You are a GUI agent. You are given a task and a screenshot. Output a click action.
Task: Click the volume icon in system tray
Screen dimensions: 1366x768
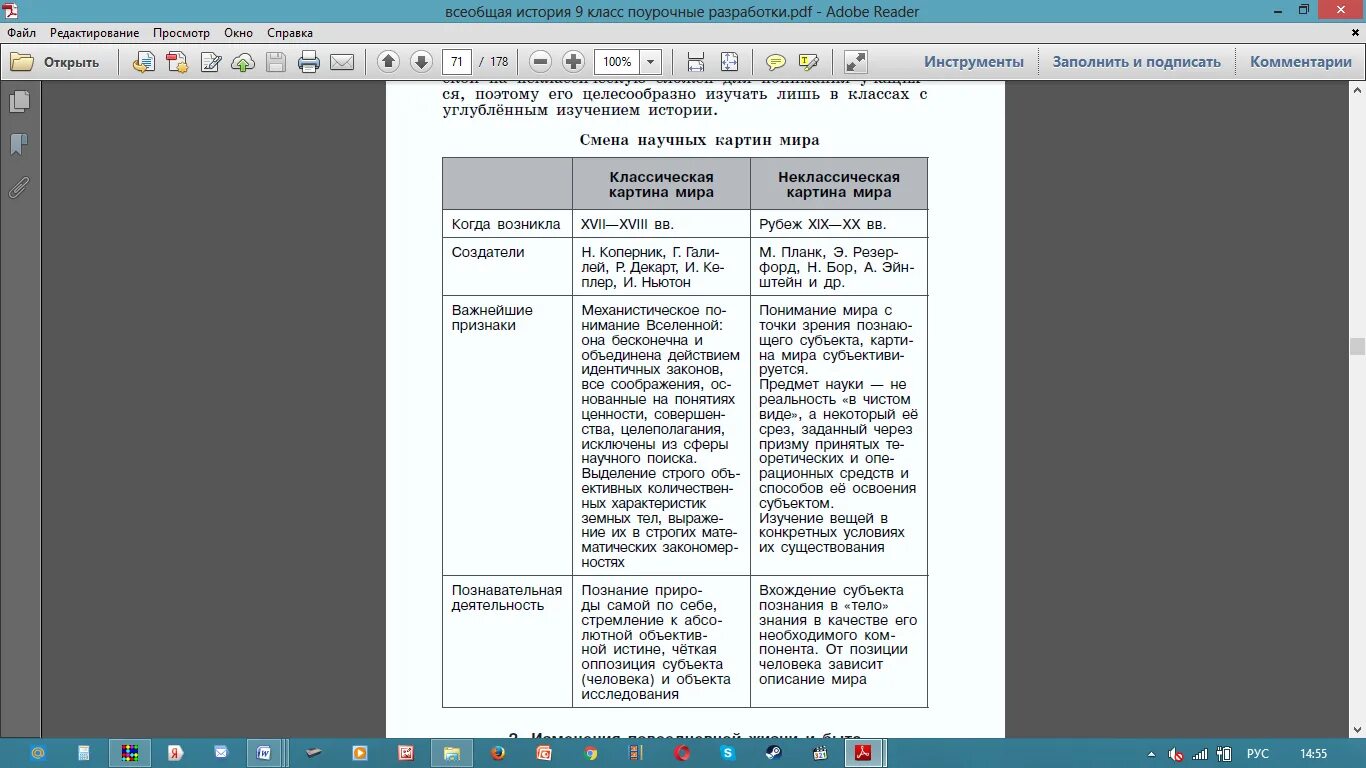click(1177, 754)
